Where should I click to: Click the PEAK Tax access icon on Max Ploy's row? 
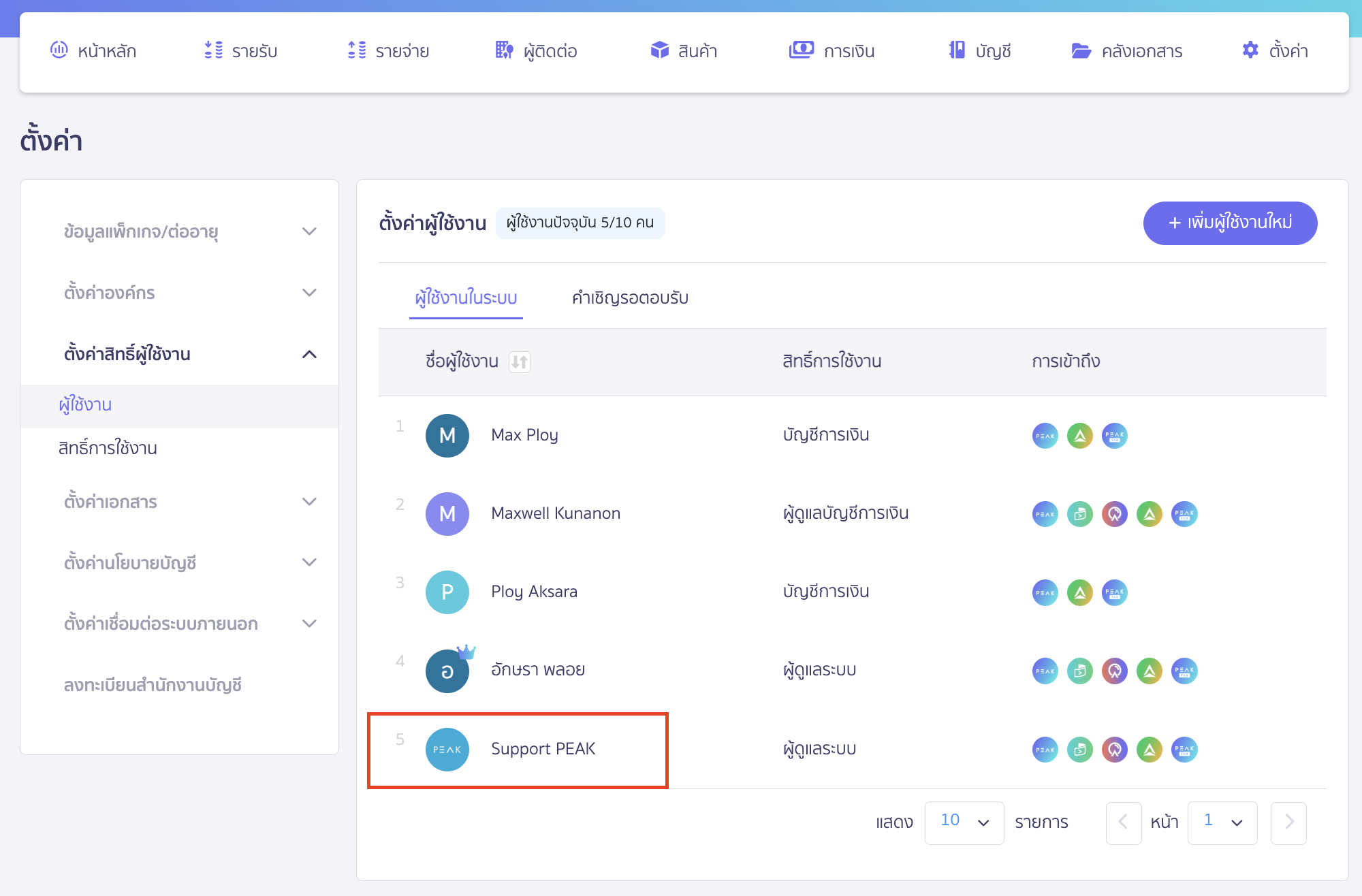click(1114, 436)
